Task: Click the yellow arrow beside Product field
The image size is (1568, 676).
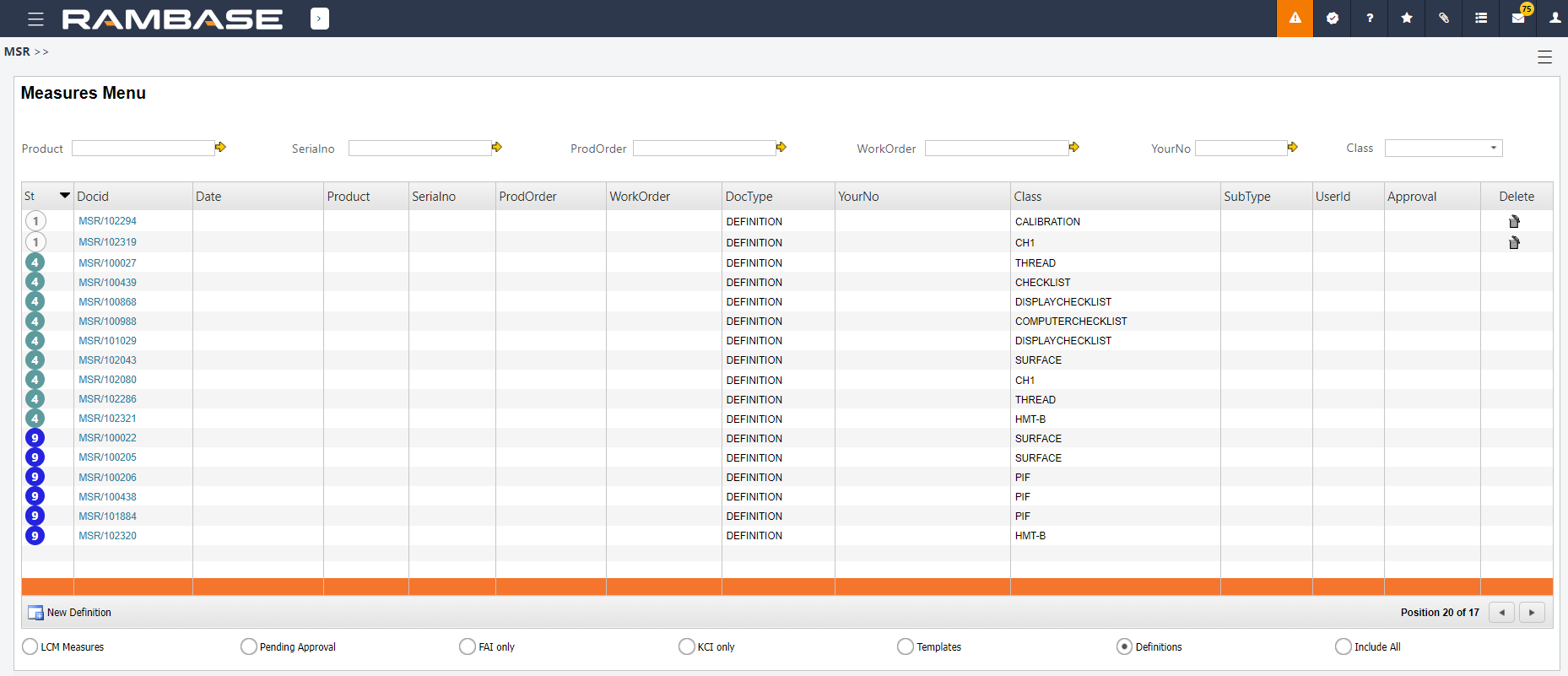Action: pos(221,148)
